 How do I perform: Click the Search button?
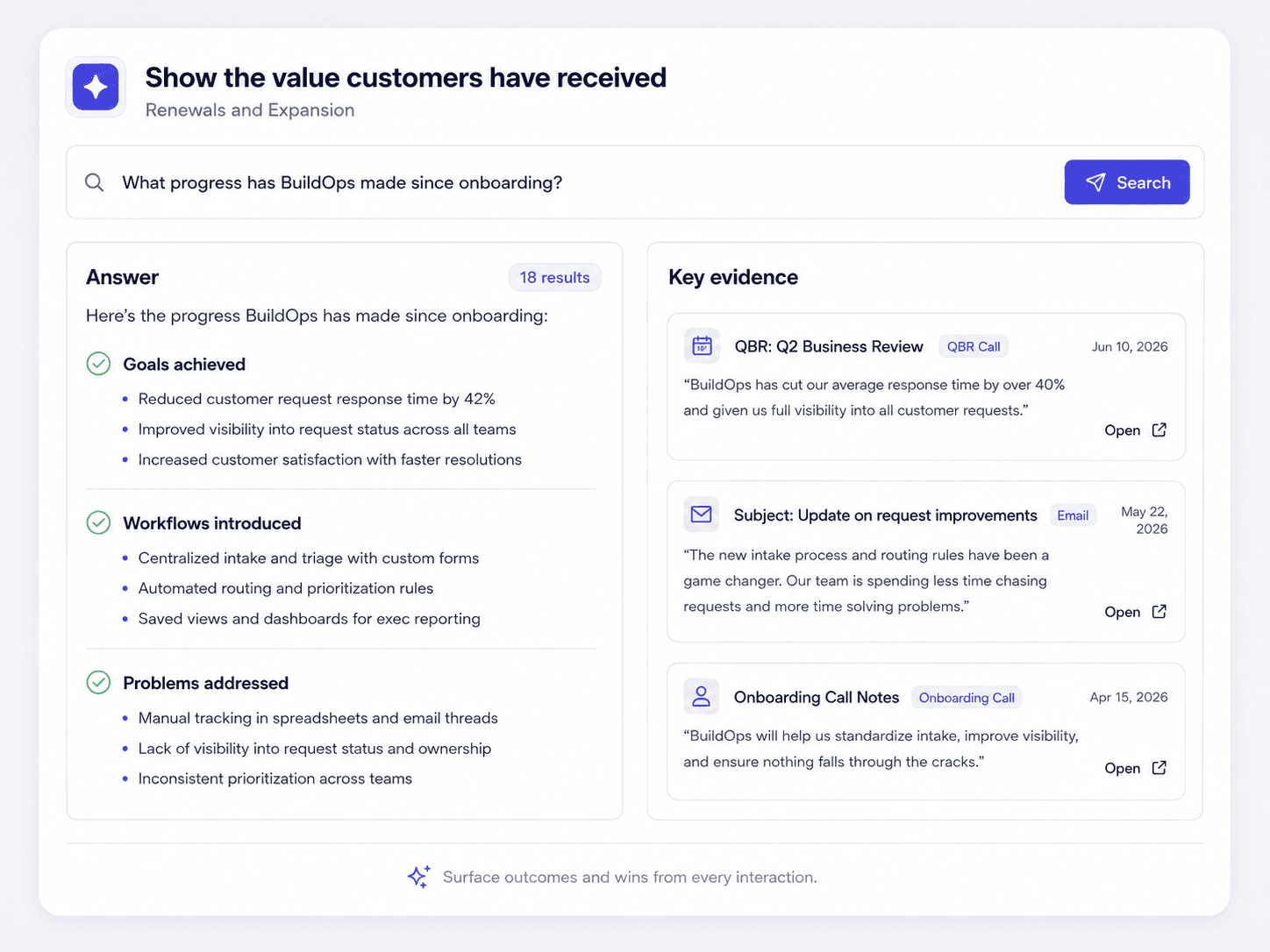[x=1127, y=182]
